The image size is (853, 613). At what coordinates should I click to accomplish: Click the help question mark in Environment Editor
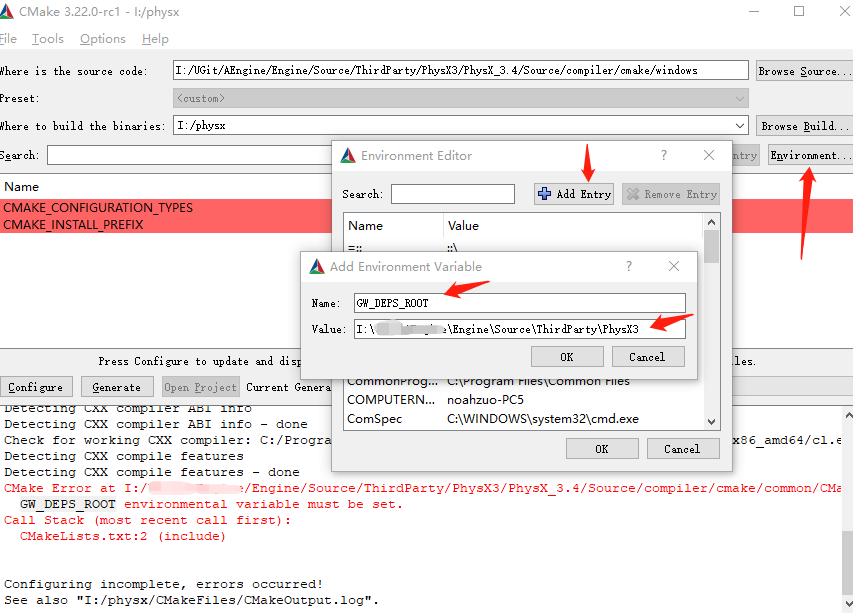664,156
